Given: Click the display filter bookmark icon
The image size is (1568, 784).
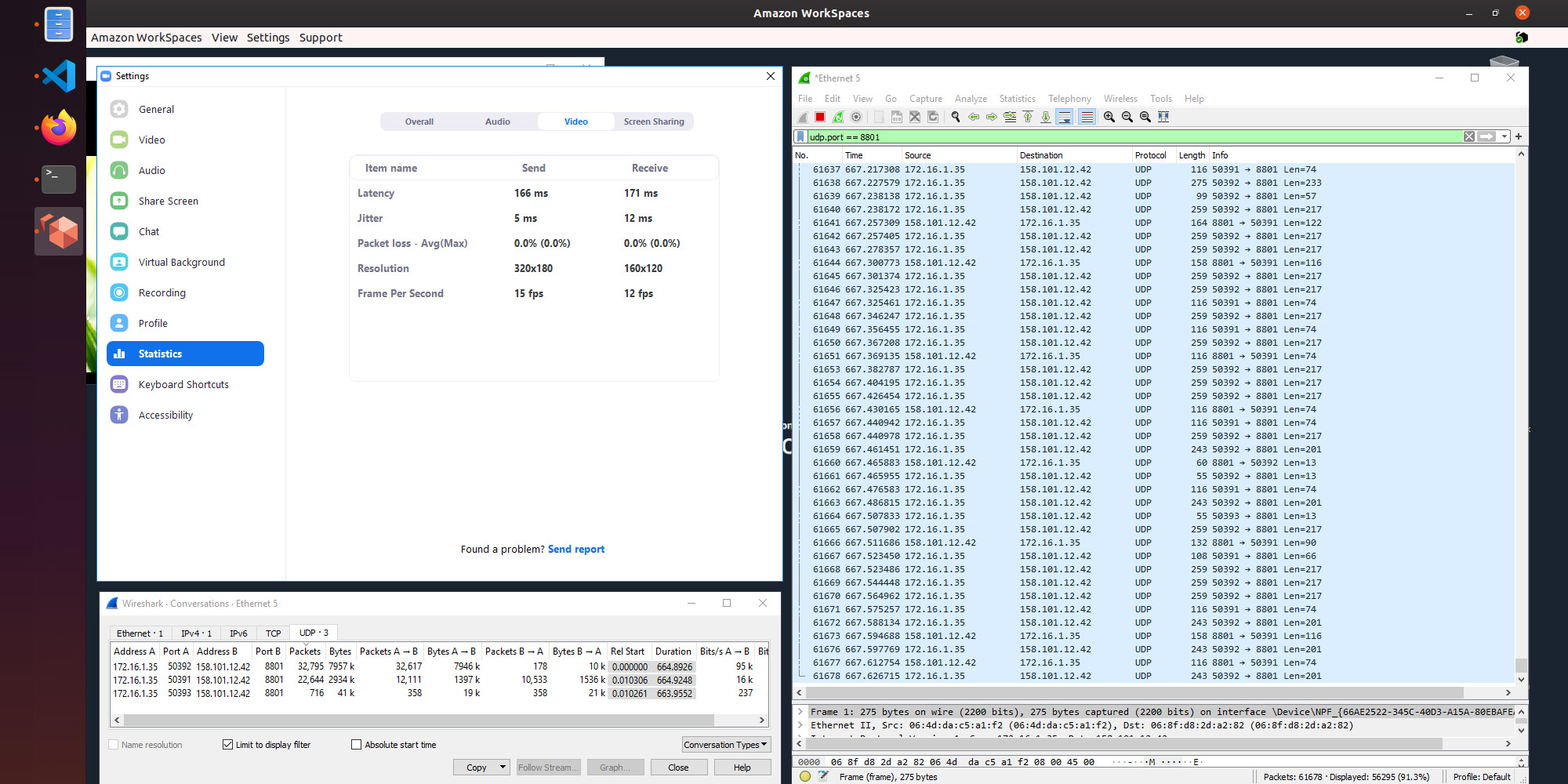Looking at the screenshot, I should tap(800, 136).
